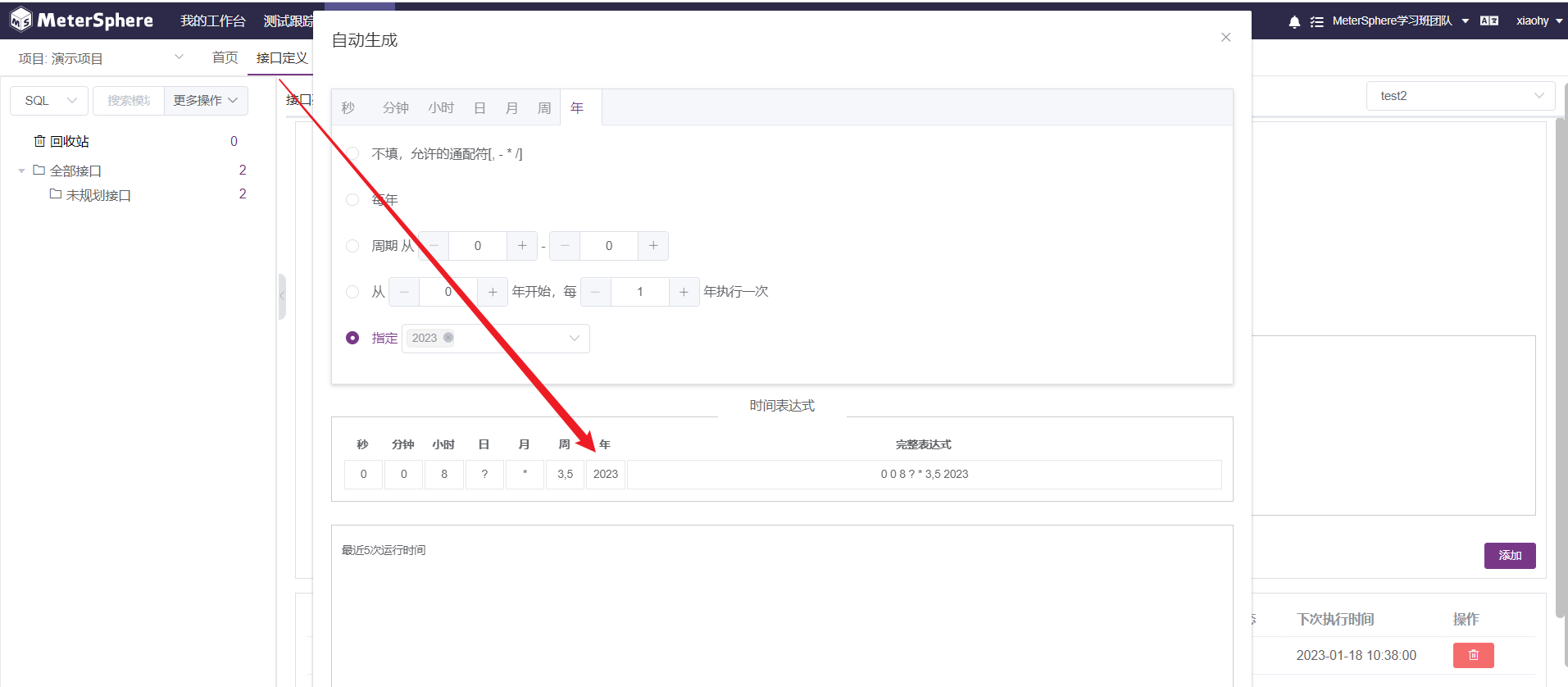This screenshot has width=1568, height=687.
Task: Click the 未规划接口 folder icon
Action: [x=55, y=193]
